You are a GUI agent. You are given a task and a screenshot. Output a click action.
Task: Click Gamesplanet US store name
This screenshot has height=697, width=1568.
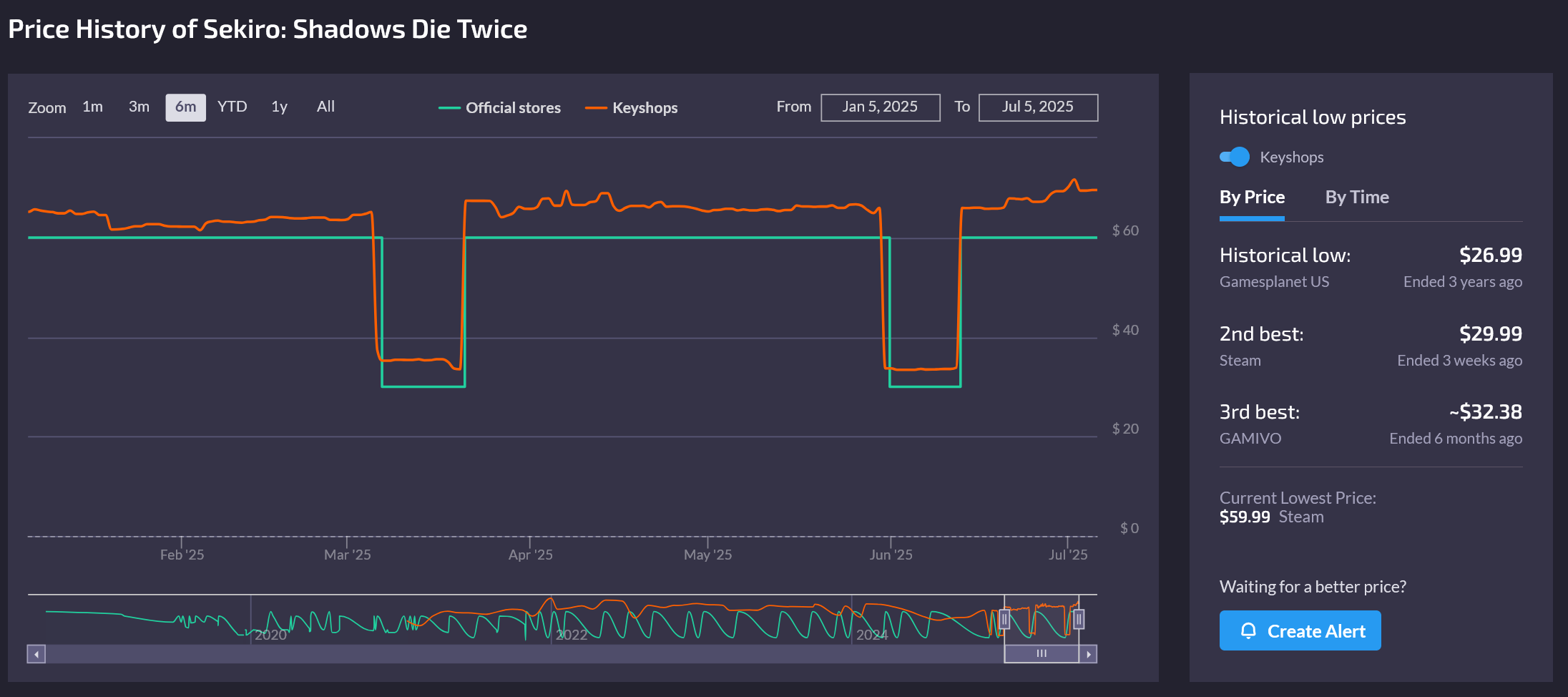point(1274,282)
